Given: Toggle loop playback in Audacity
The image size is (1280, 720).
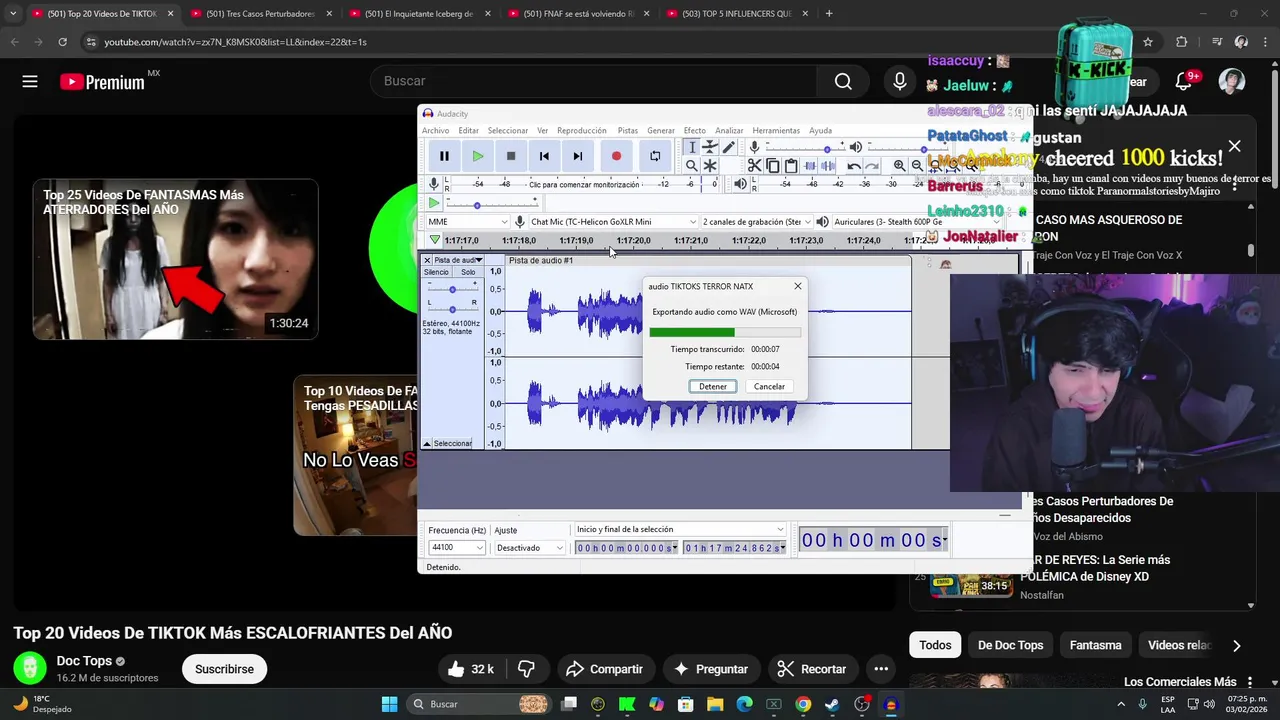Looking at the screenshot, I should click(655, 156).
